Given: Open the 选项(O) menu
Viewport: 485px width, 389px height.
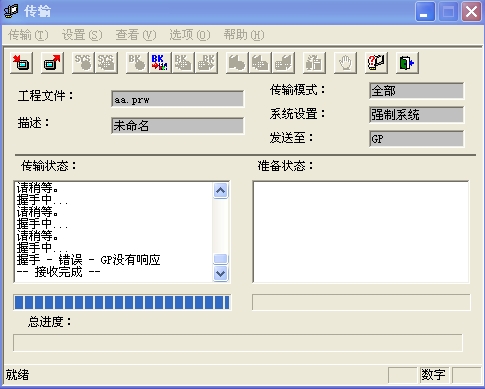Looking at the screenshot, I should coord(190,35).
